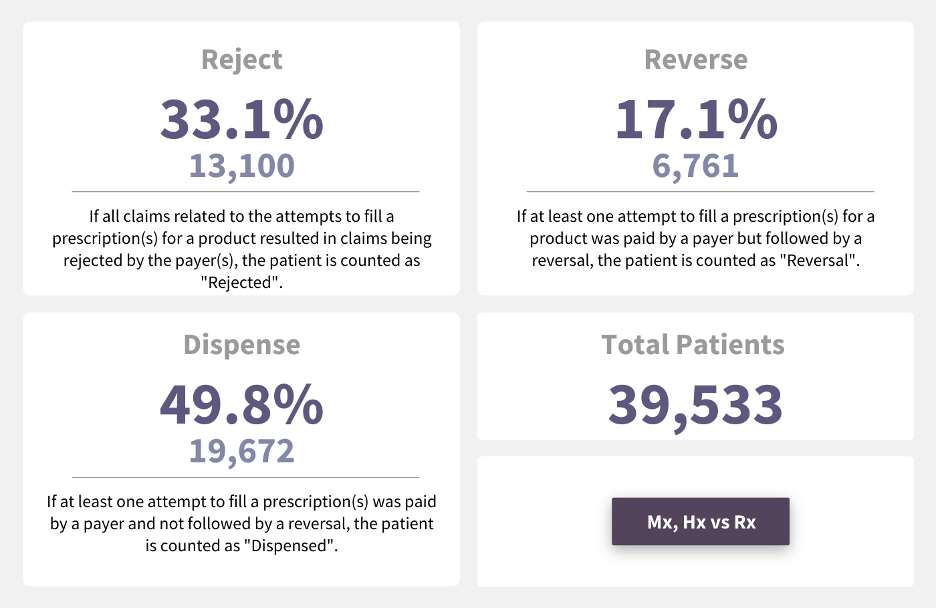Click the Reversal definition paragraph
Viewport: 936px width, 608px height.
pos(696,239)
